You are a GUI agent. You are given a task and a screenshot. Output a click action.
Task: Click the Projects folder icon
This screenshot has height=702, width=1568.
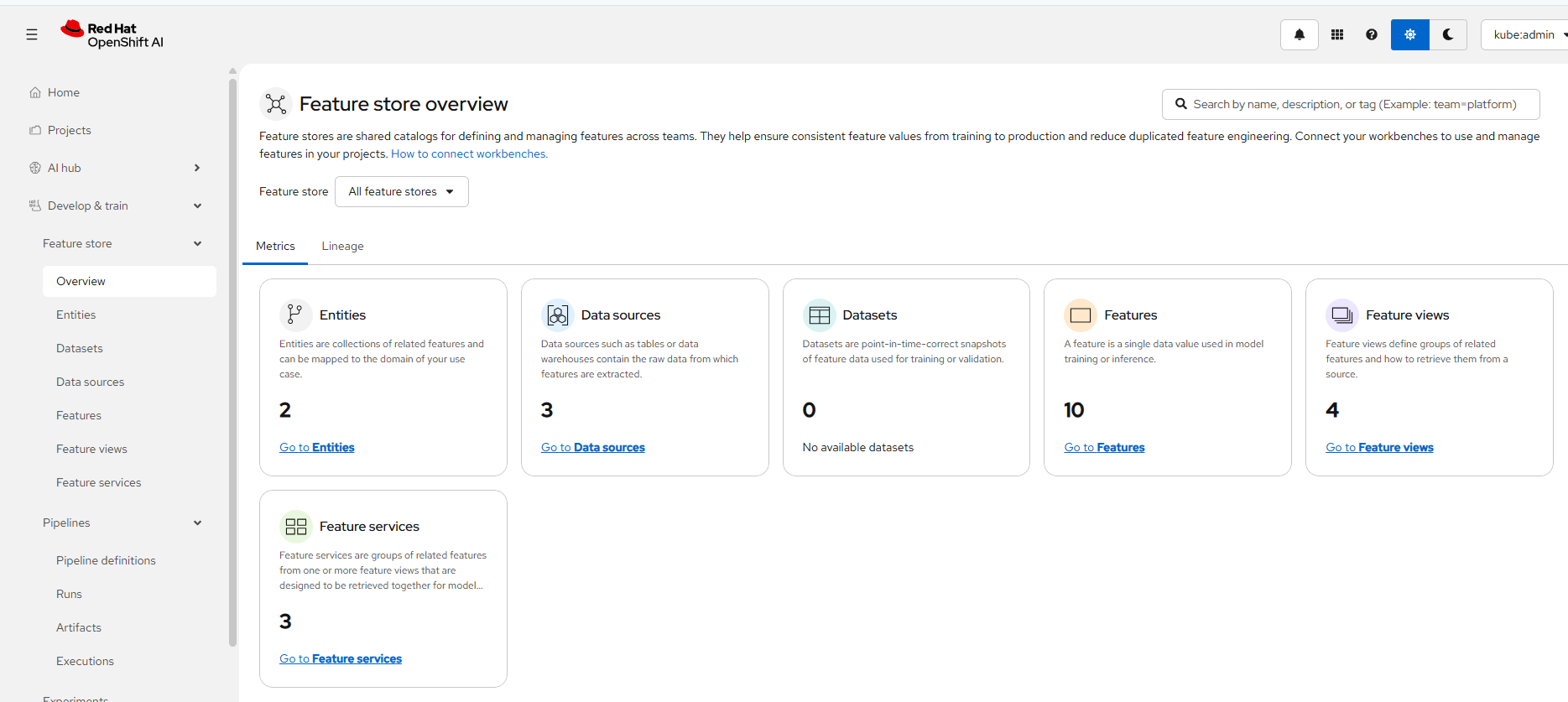click(x=35, y=130)
